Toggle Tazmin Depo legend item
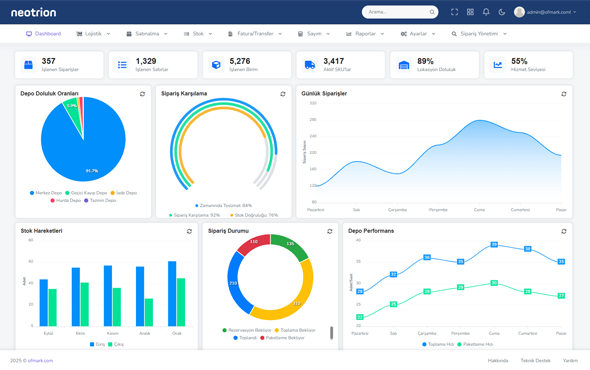The image size is (590, 370). 100,200
